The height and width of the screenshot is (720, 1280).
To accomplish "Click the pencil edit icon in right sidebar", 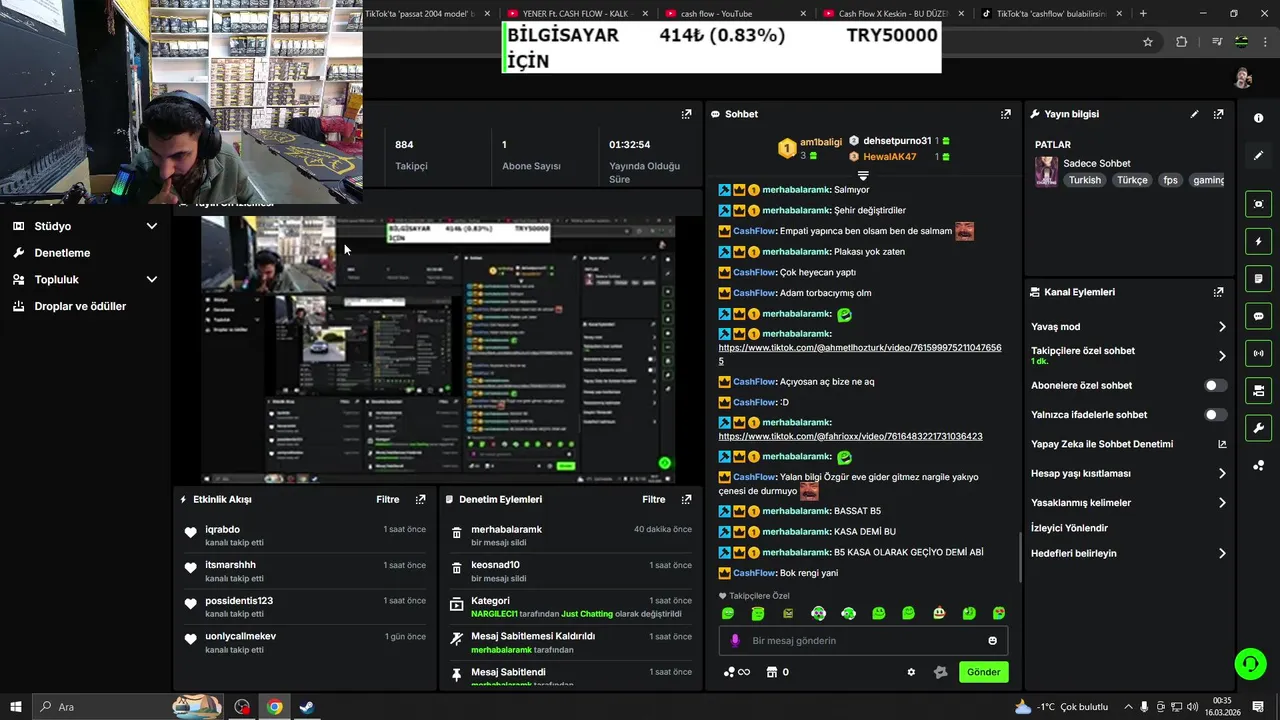I will point(1258,155).
